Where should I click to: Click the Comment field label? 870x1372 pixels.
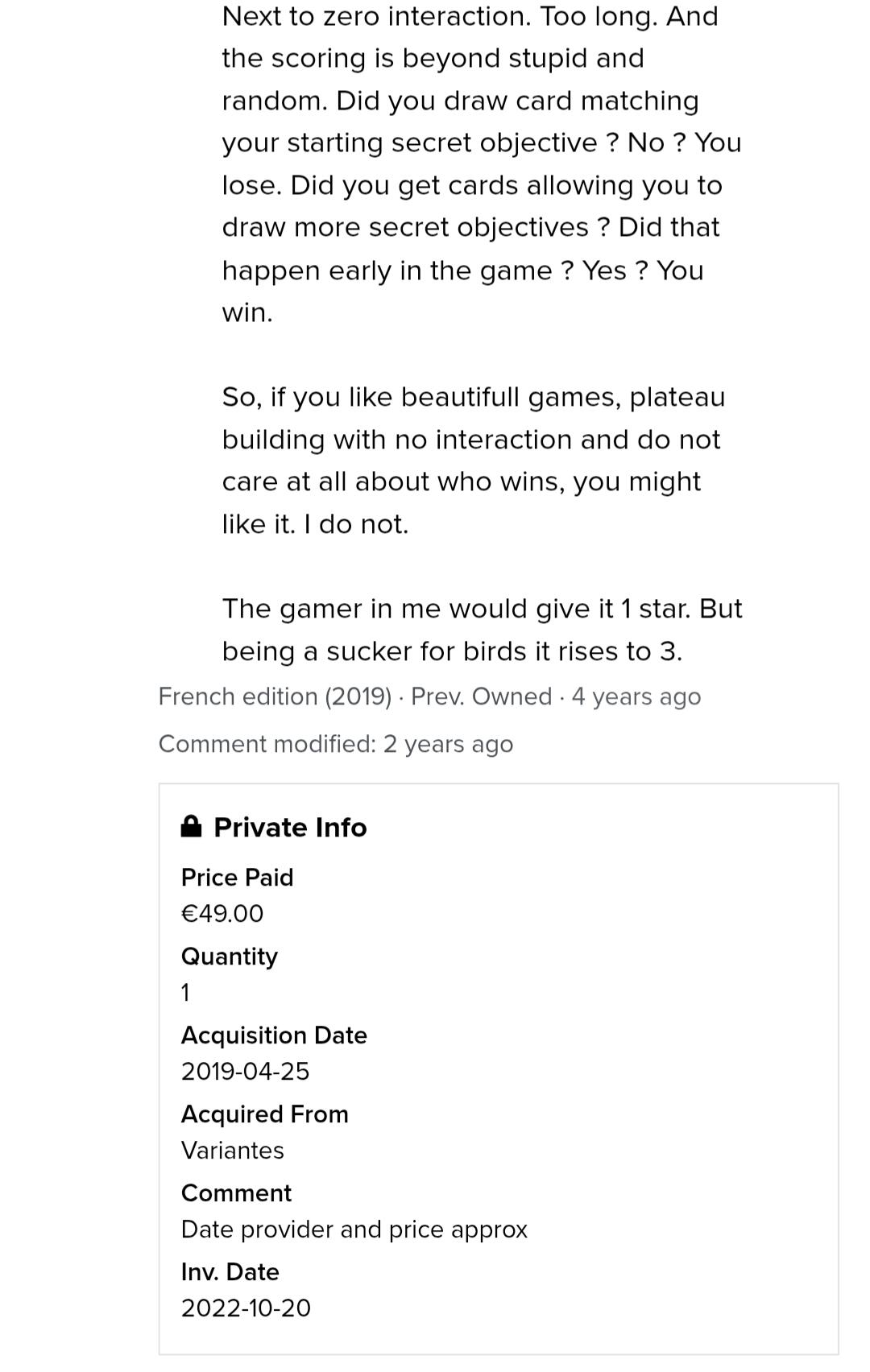(236, 1193)
